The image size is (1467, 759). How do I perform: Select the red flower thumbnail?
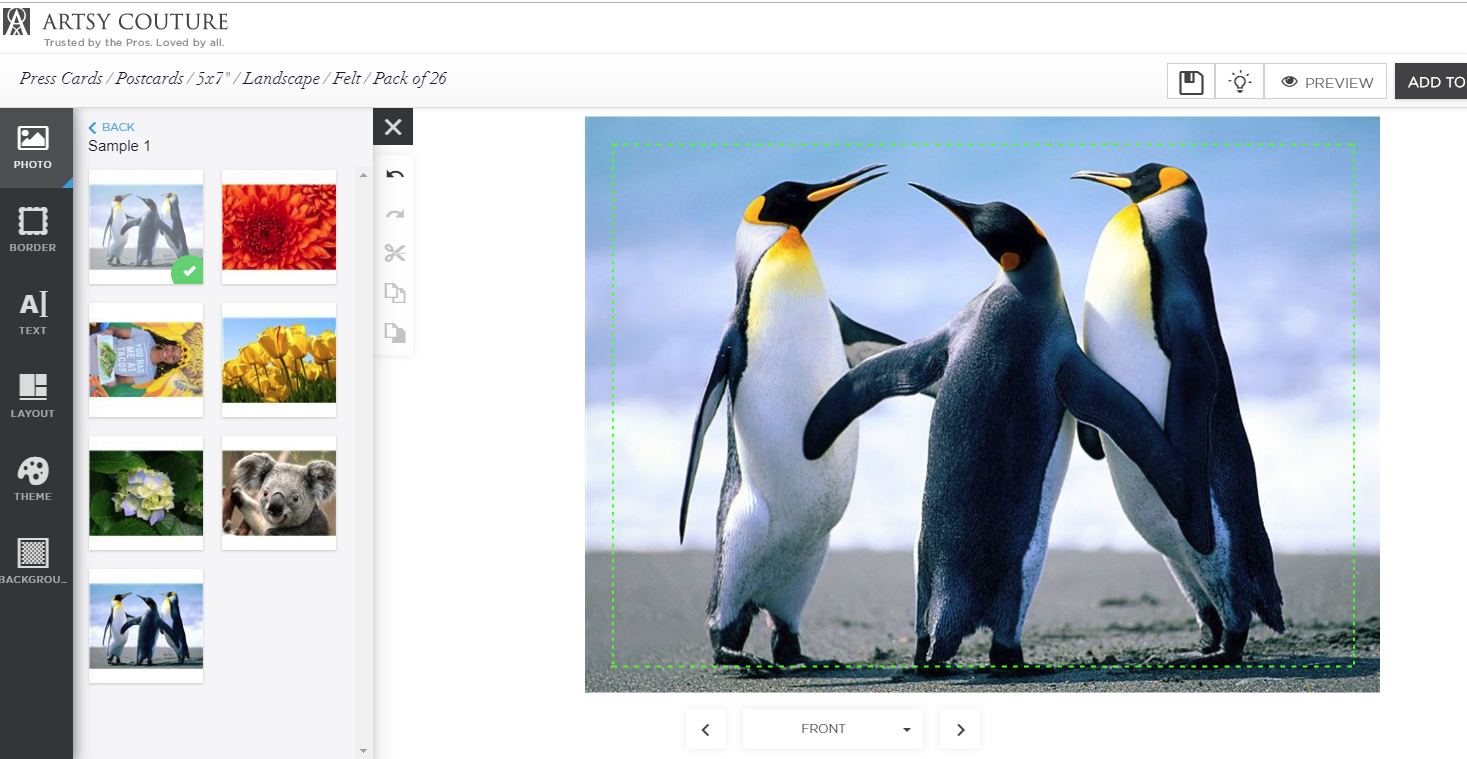point(279,227)
